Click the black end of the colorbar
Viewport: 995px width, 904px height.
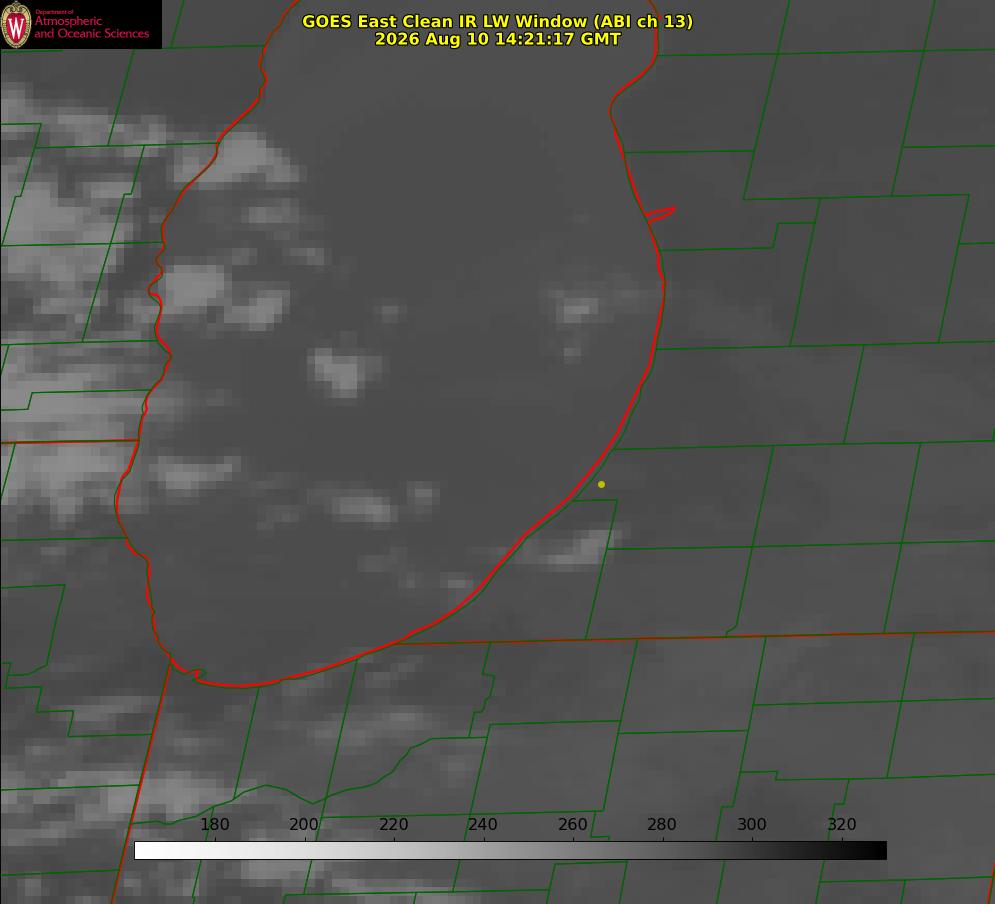click(x=876, y=851)
